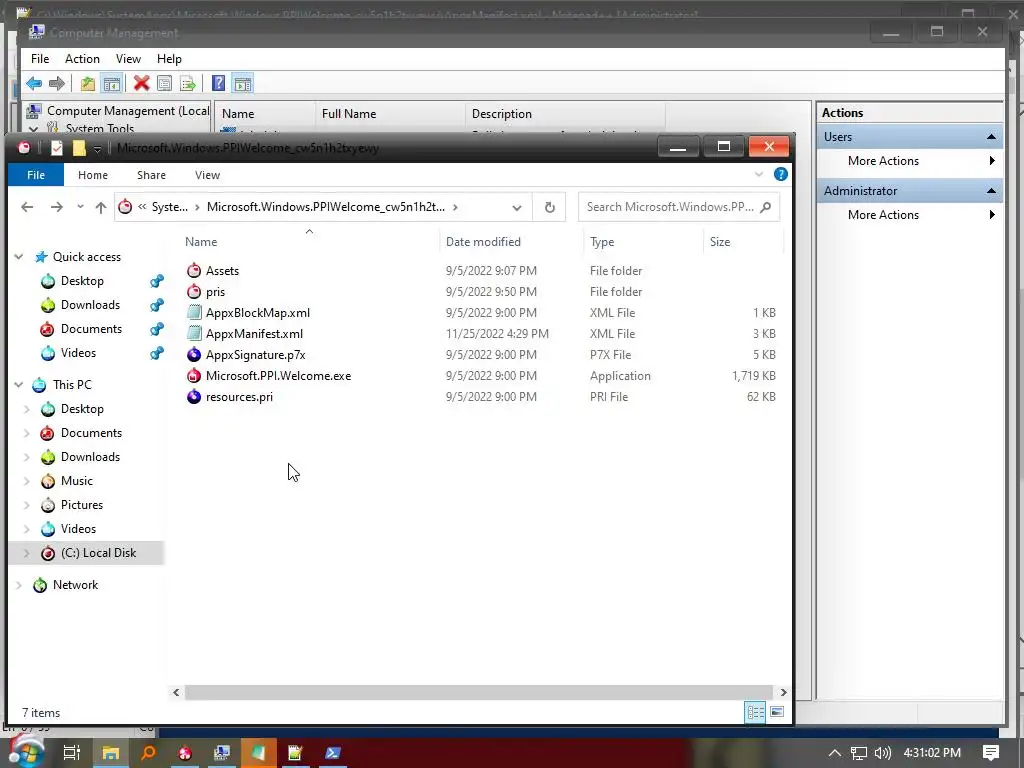This screenshot has width=1024, height=768.
Task: Go forward in File Explorer
Action: (57, 207)
